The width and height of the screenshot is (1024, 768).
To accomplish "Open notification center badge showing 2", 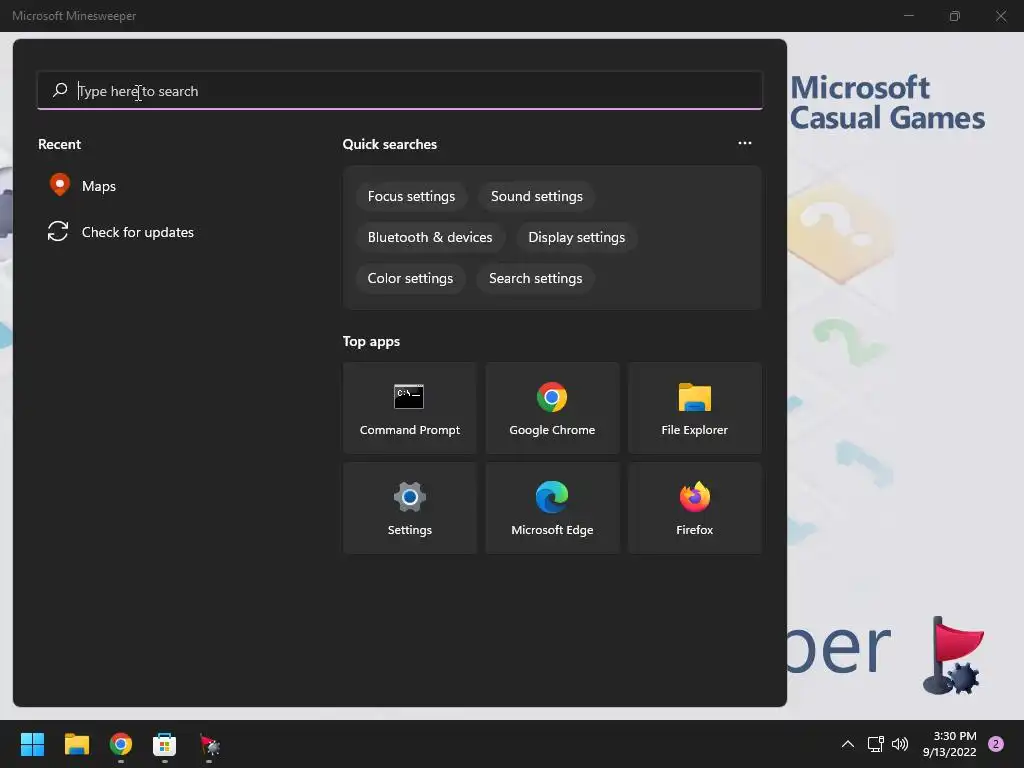I will (x=996, y=744).
